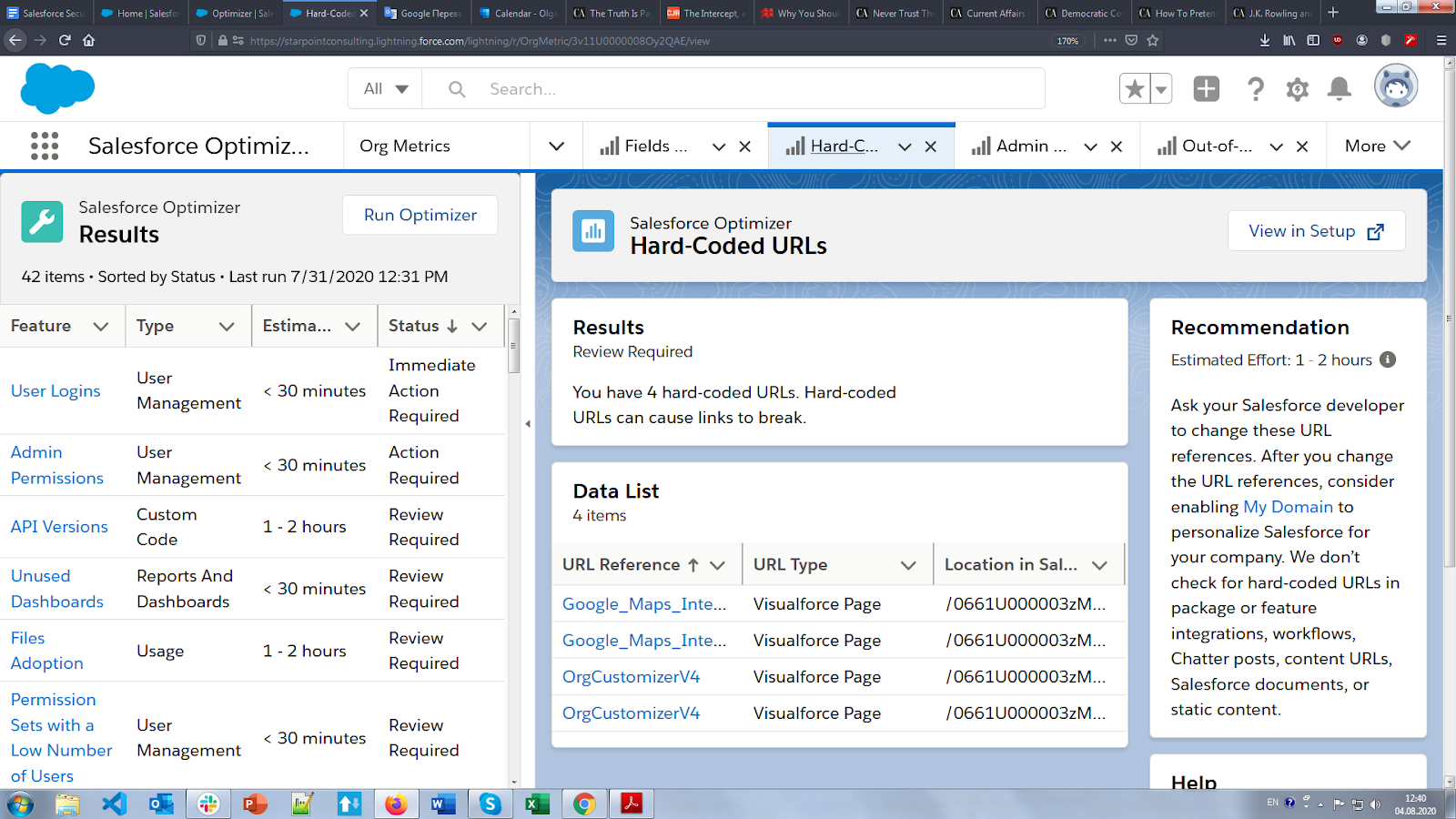Open the URL Type column menu
The image size is (1456, 819).
tap(908, 565)
